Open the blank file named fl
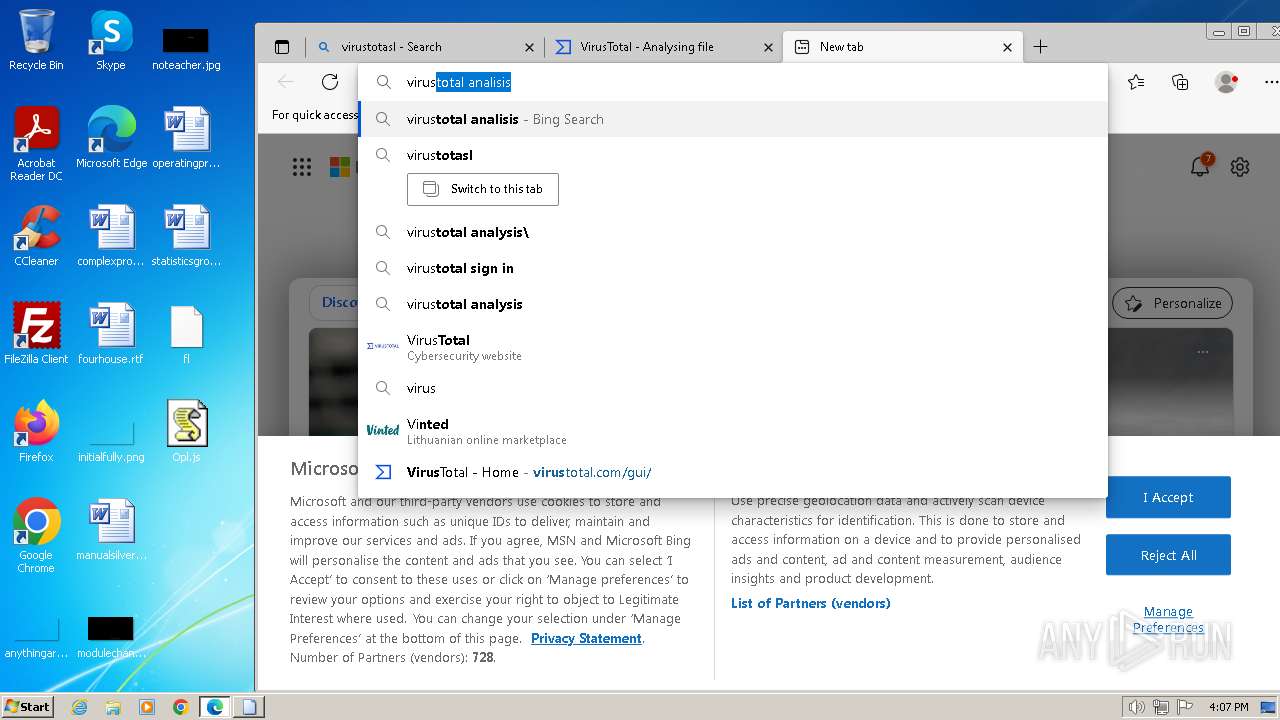The image size is (1280, 720). point(186,333)
